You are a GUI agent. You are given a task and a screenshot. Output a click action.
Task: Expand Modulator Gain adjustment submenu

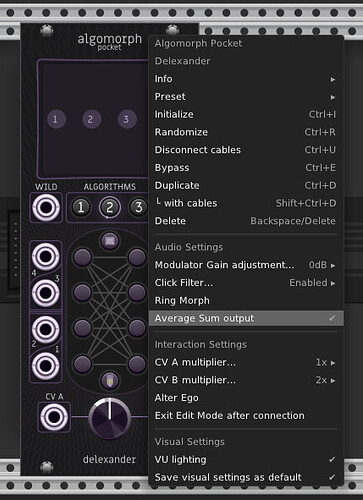pos(246,265)
